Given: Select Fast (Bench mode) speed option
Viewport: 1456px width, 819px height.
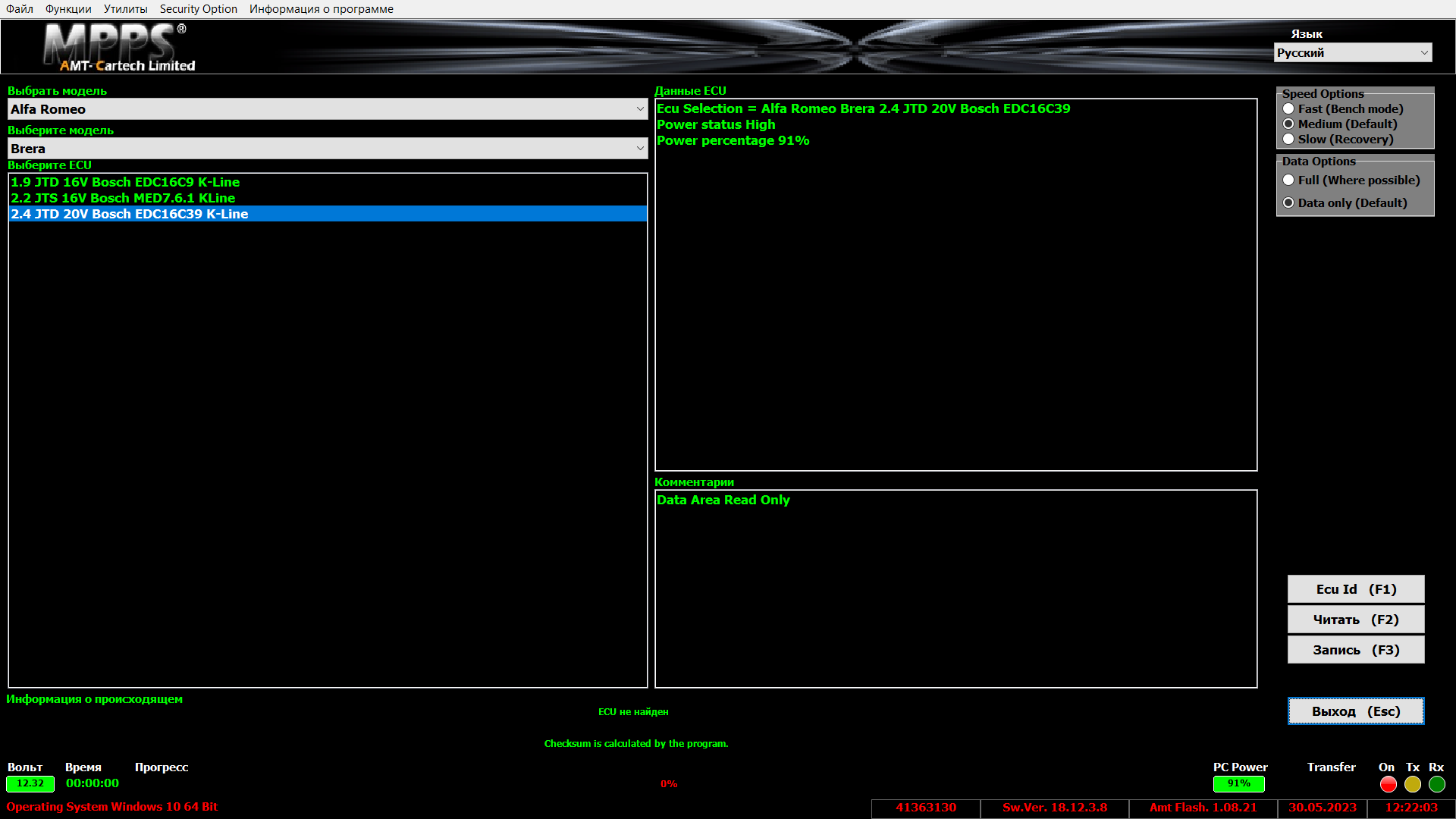Looking at the screenshot, I should coord(1288,109).
